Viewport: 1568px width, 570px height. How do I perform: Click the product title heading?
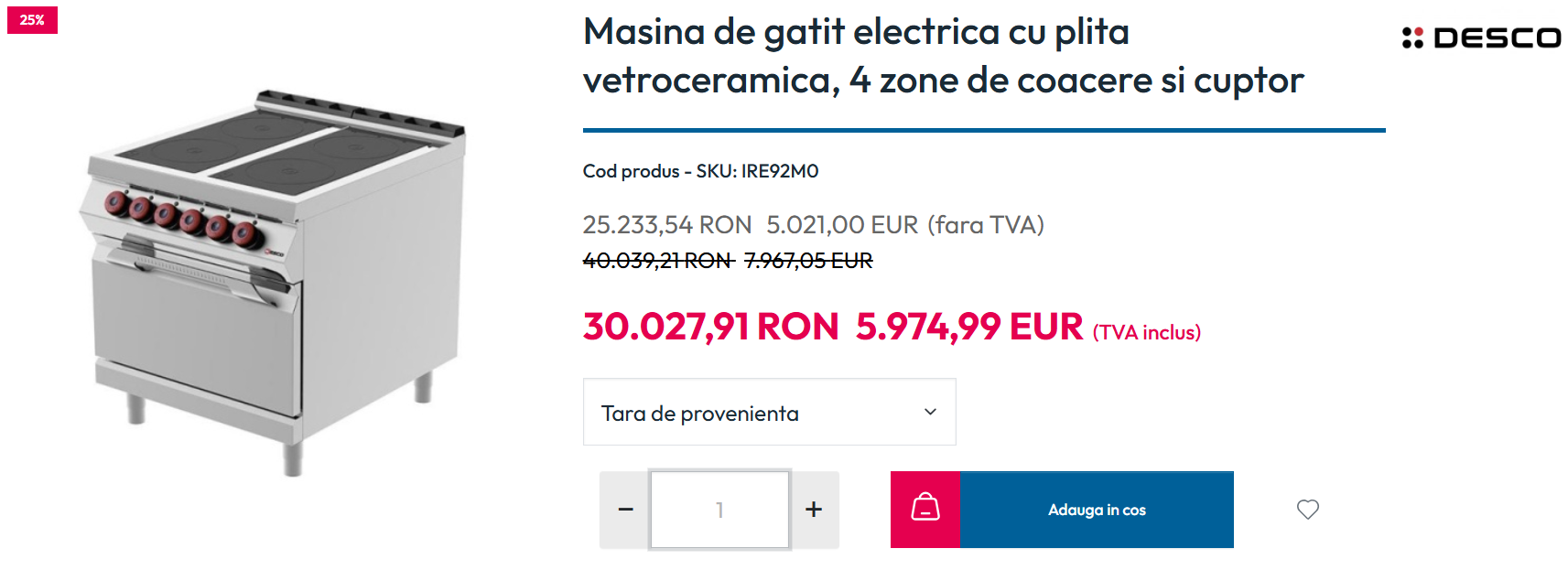tap(943, 56)
